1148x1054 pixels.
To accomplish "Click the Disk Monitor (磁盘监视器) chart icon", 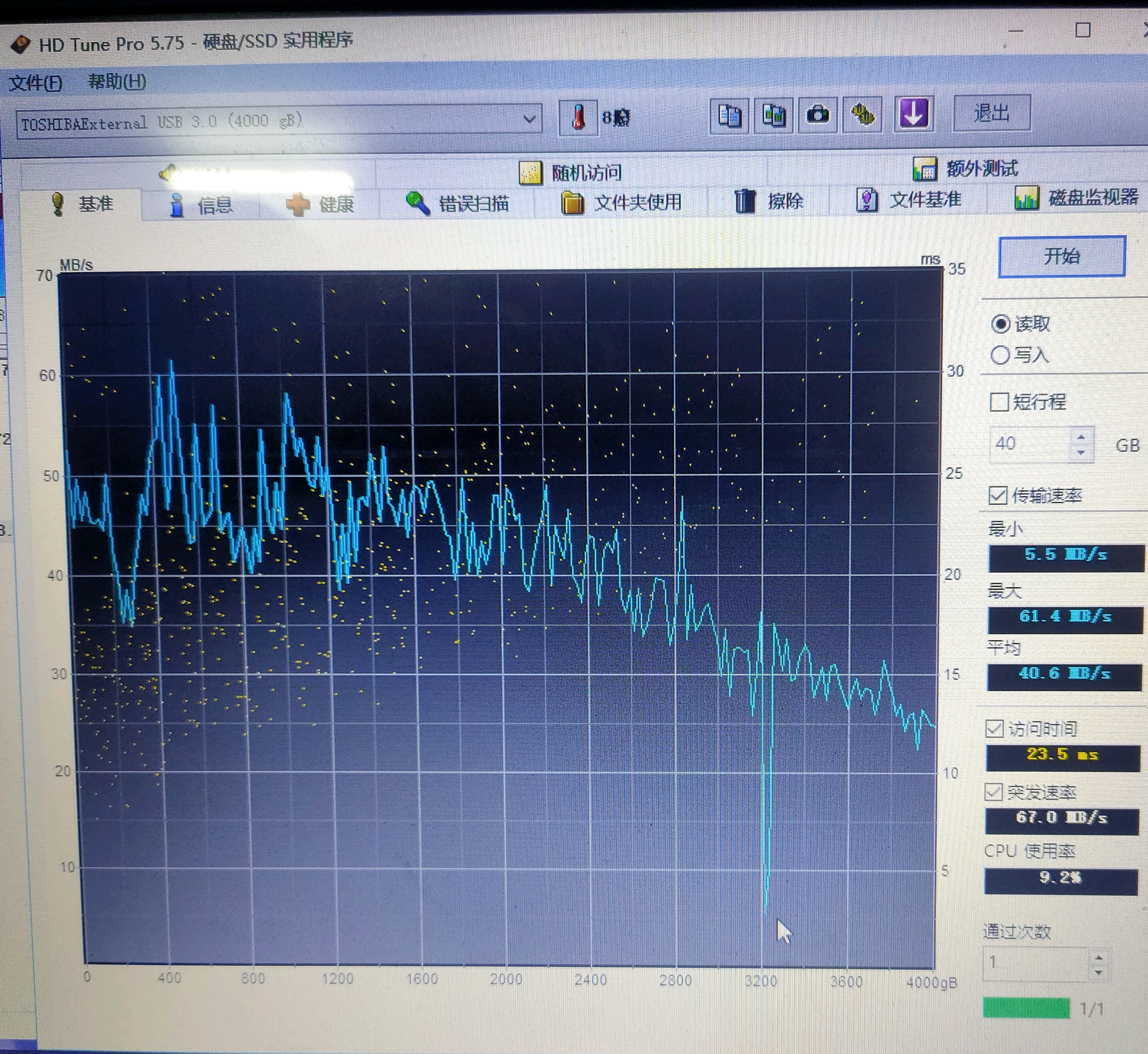I will [1026, 199].
